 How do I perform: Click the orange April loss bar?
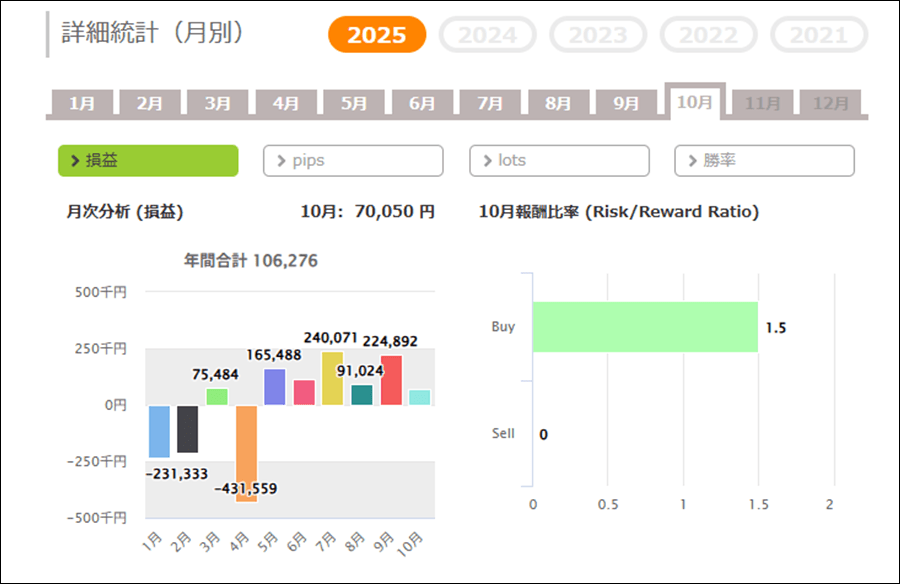click(x=247, y=452)
